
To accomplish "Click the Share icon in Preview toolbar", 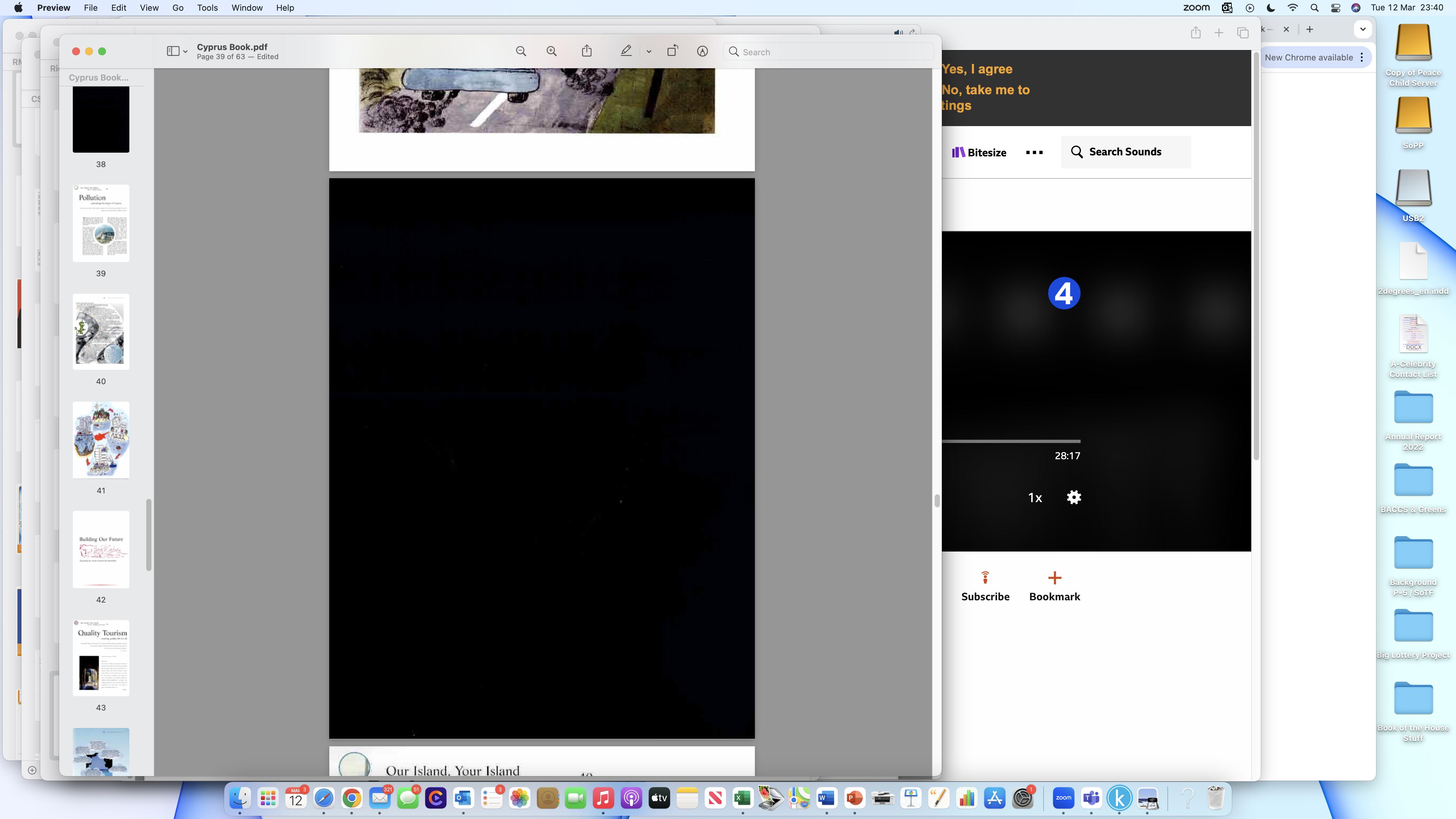I will click(587, 51).
